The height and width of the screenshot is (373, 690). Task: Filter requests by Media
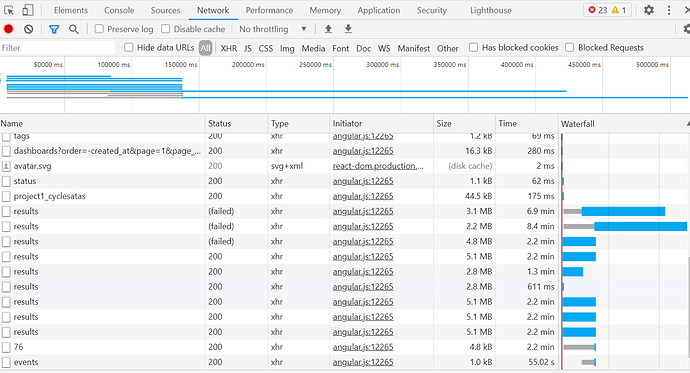(x=313, y=48)
